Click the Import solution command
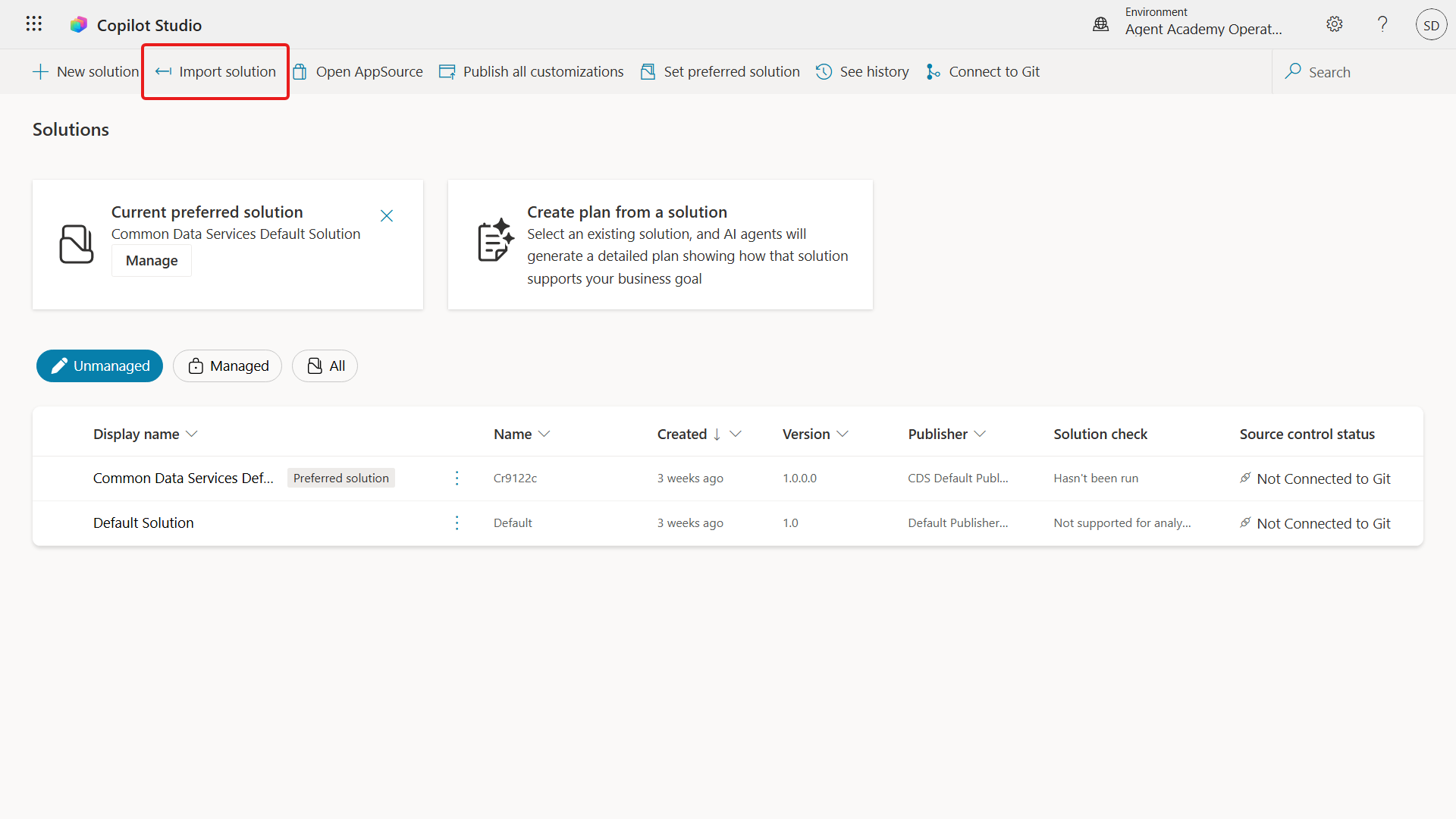The image size is (1456, 819). coord(215,71)
